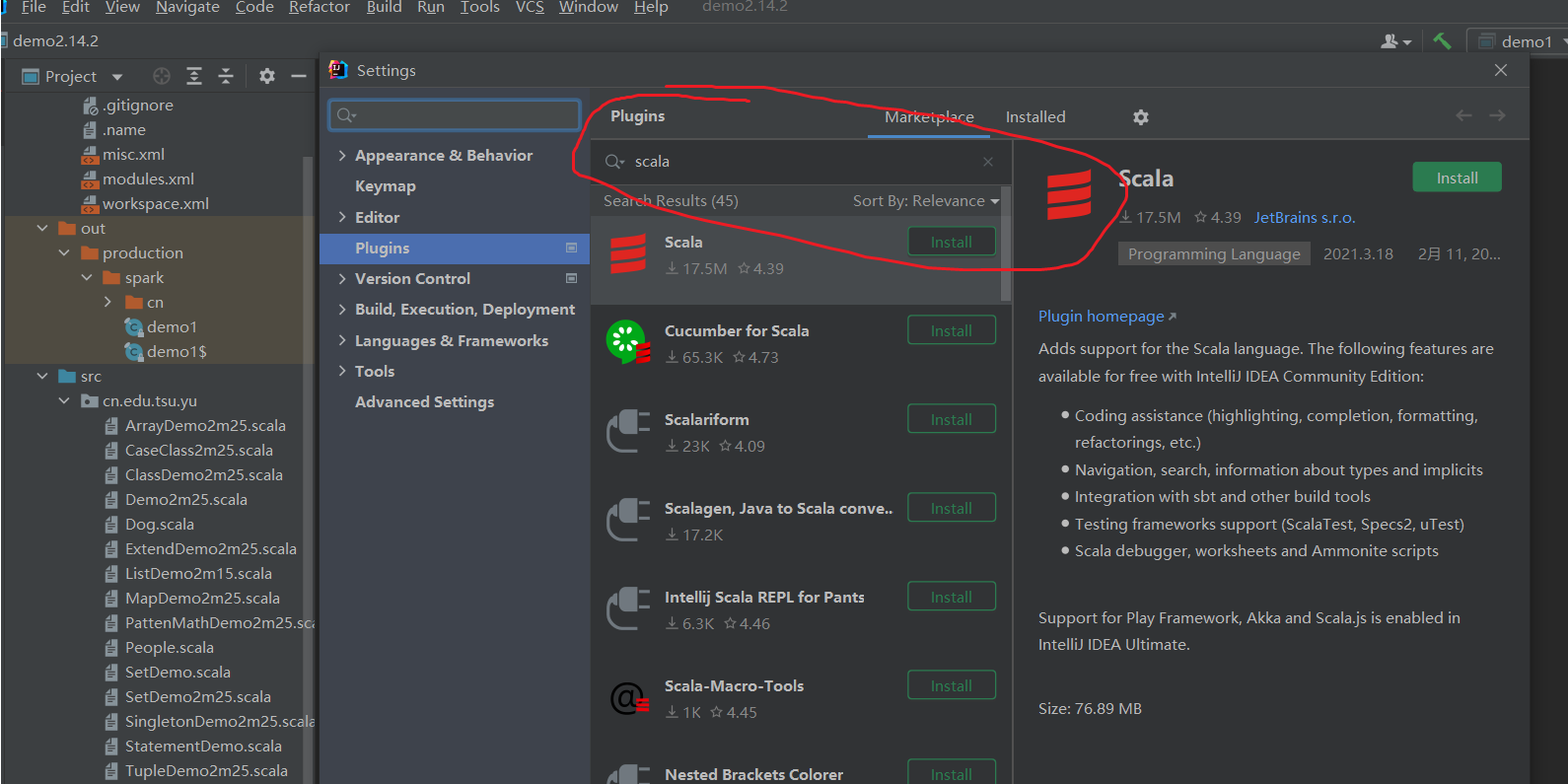The height and width of the screenshot is (784, 1568).
Task: Click the Scala-Macro-Tools plugin icon
Action: click(628, 698)
